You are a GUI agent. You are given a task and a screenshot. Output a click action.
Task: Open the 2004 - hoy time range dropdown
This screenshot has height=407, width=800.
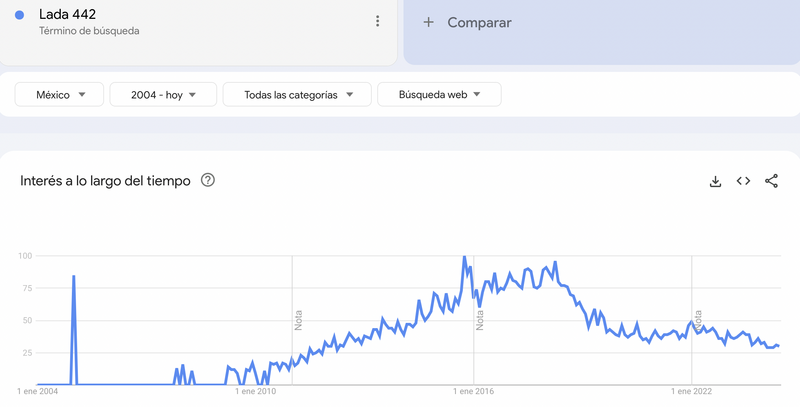165,95
